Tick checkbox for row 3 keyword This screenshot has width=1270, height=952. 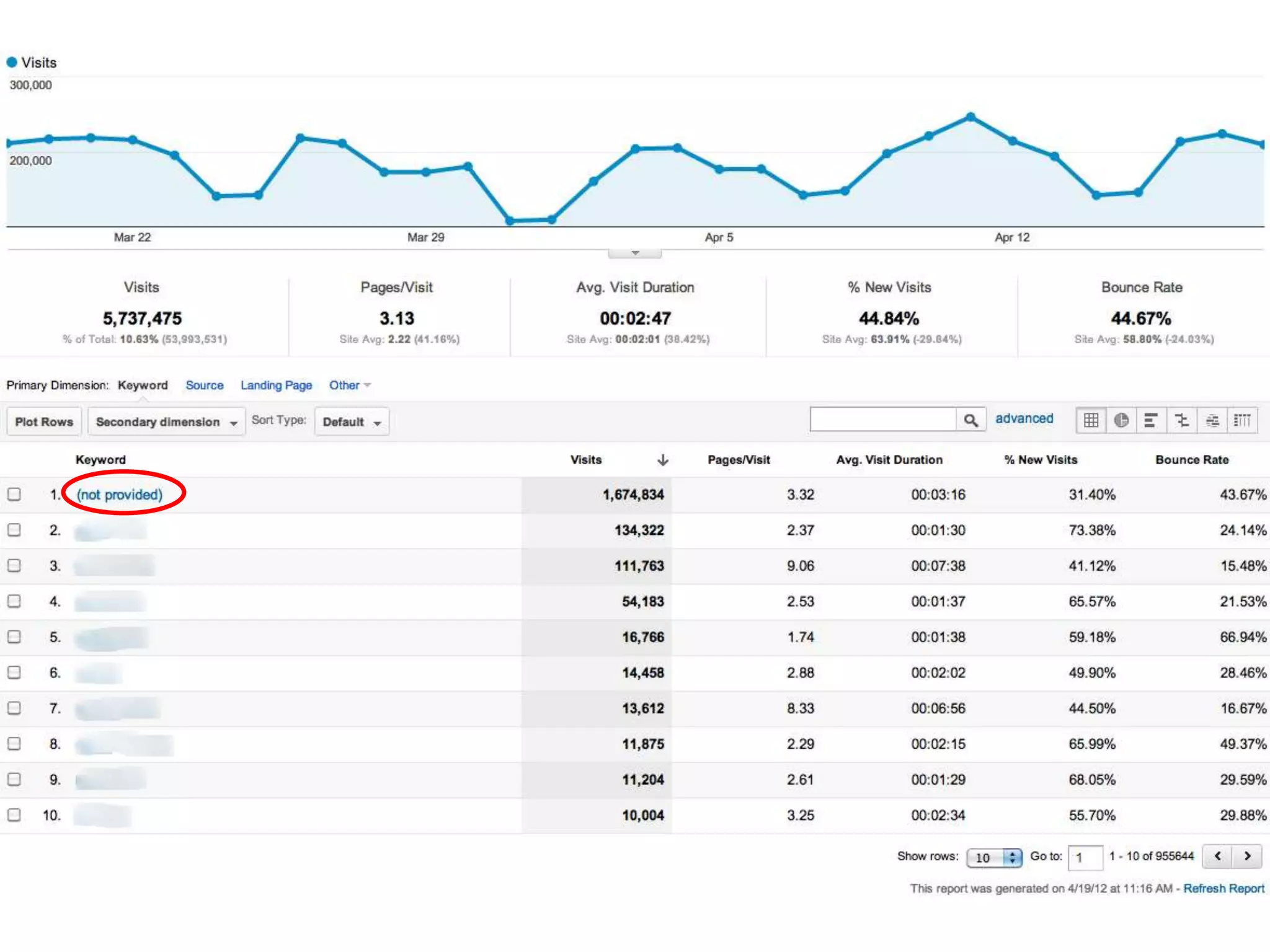coord(14,565)
